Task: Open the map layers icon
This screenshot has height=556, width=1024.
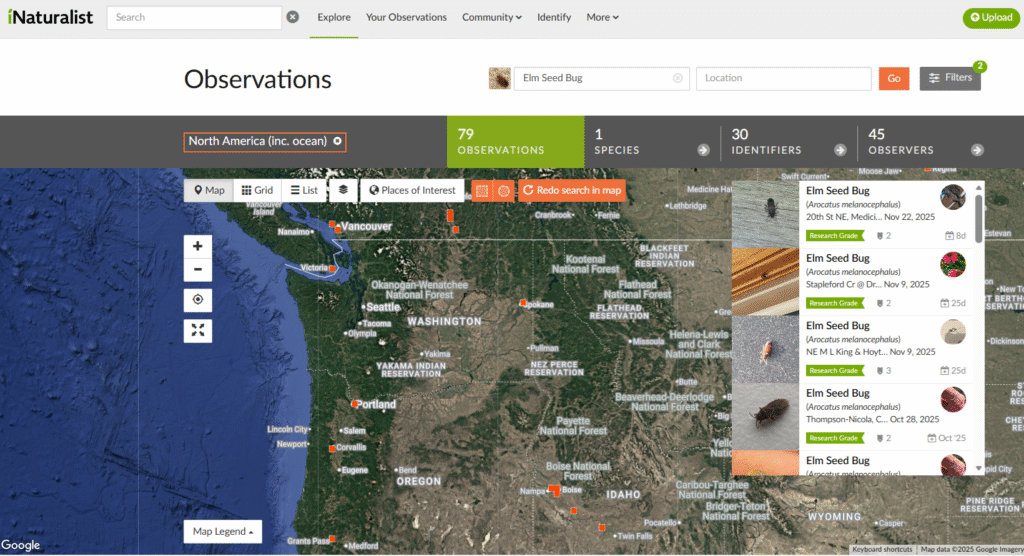Action: coord(343,190)
